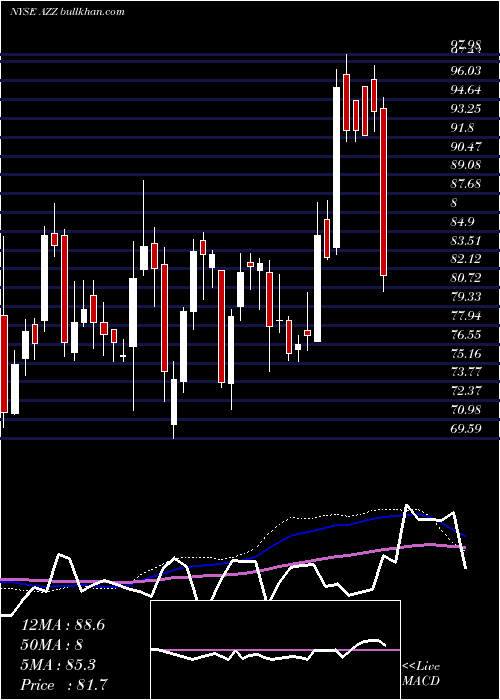Image resolution: width=500 pixels, height=700 pixels.
Task: Click the '5MA : 85.3' legend value
Action: (x=58, y=665)
